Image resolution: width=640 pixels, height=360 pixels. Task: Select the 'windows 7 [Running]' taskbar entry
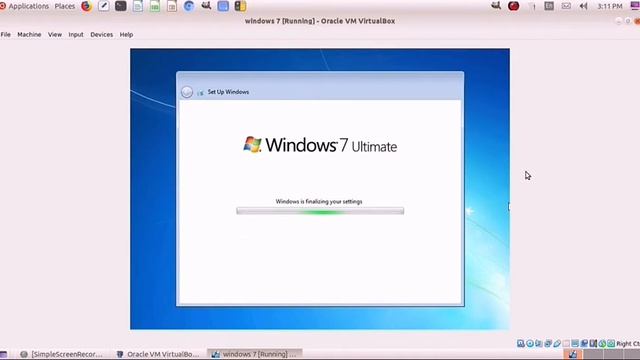255,354
